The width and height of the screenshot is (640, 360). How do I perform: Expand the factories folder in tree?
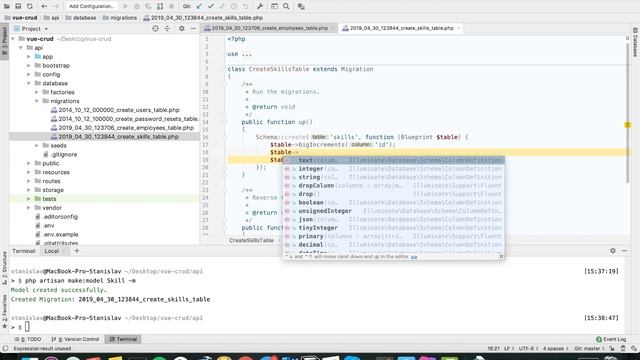tap(37, 92)
